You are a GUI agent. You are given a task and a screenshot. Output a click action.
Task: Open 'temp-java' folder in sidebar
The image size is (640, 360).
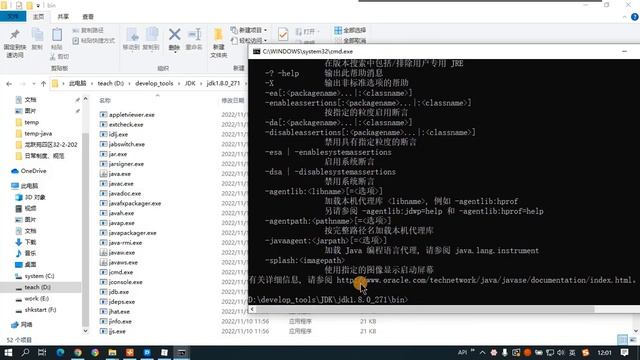coord(38,133)
